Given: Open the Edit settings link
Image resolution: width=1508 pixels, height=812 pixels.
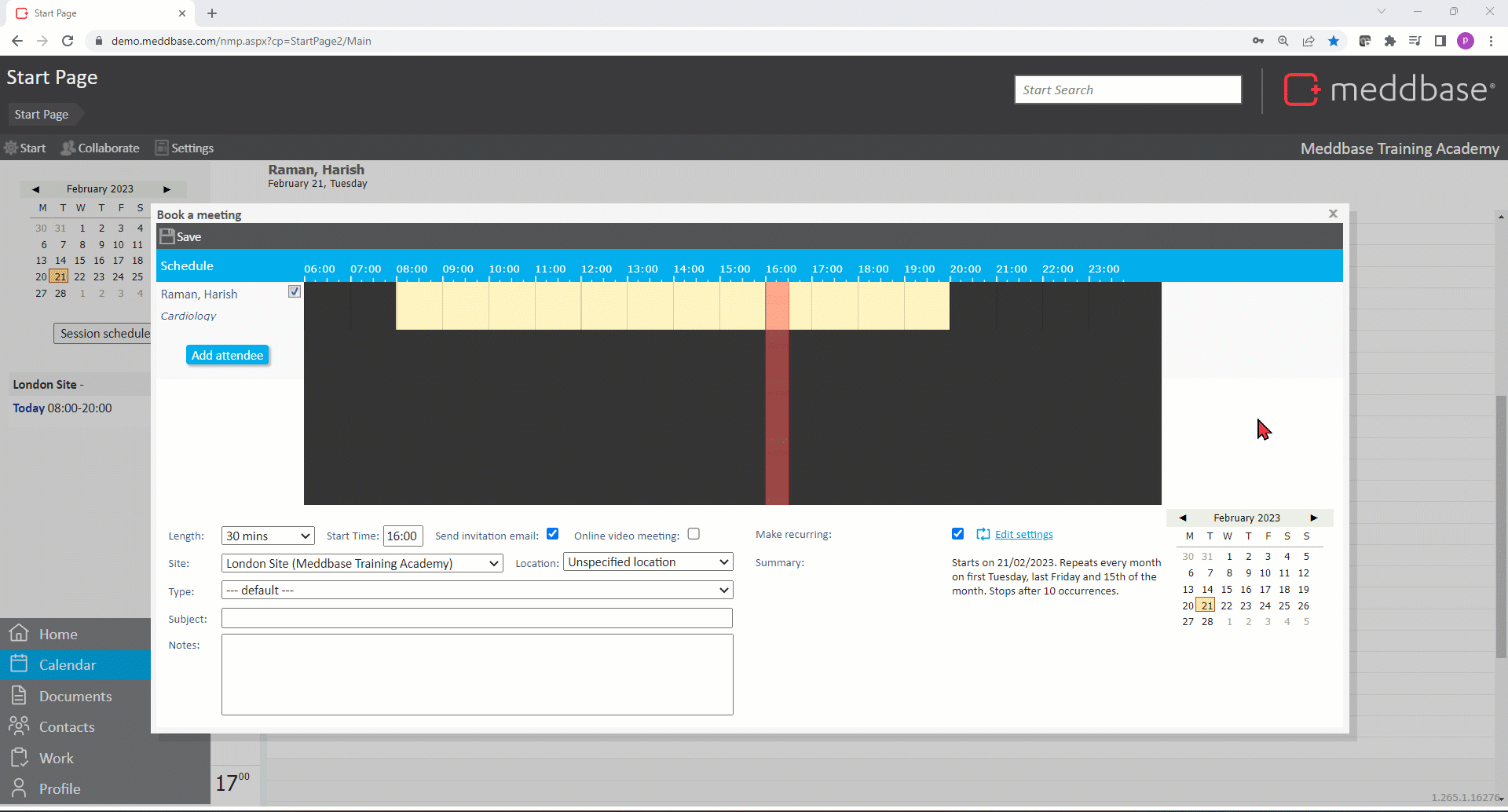Looking at the screenshot, I should [1023, 534].
